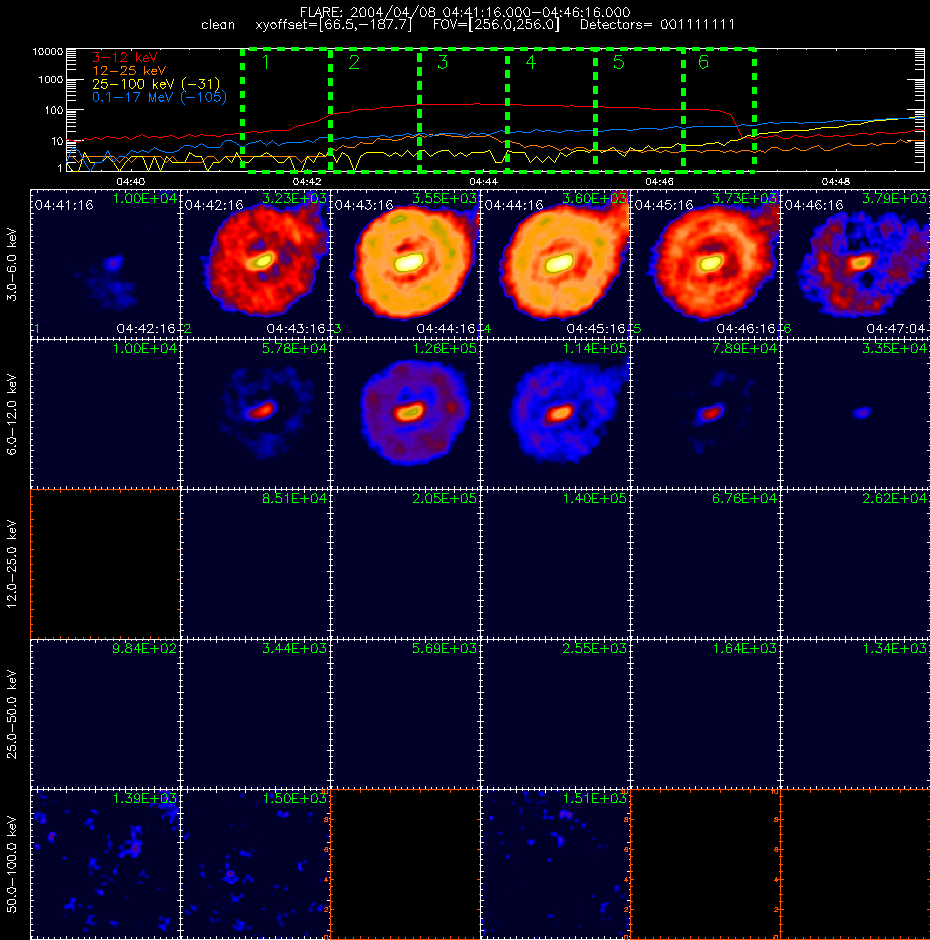This screenshot has height=940, width=930.
Task: Click the 10000 y-axis tick label
Action: pyautogui.click(x=47, y=52)
